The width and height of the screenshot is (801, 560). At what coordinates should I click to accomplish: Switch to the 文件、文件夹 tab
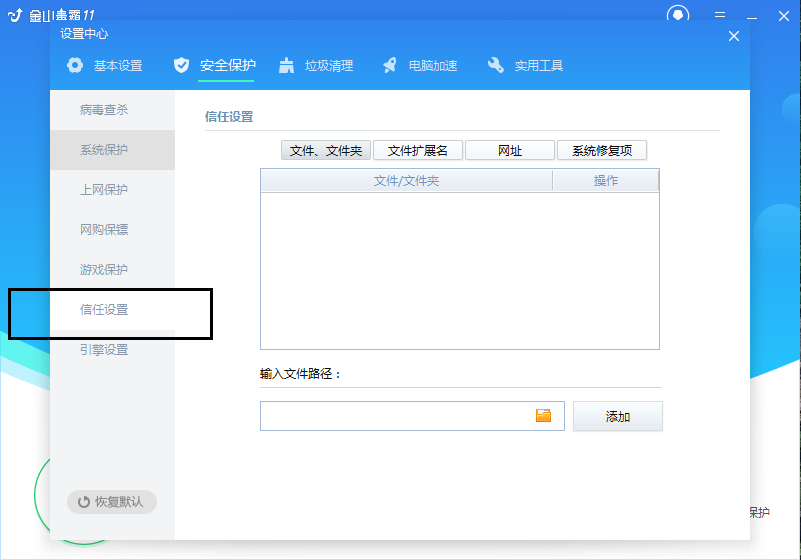coord(326,151)
